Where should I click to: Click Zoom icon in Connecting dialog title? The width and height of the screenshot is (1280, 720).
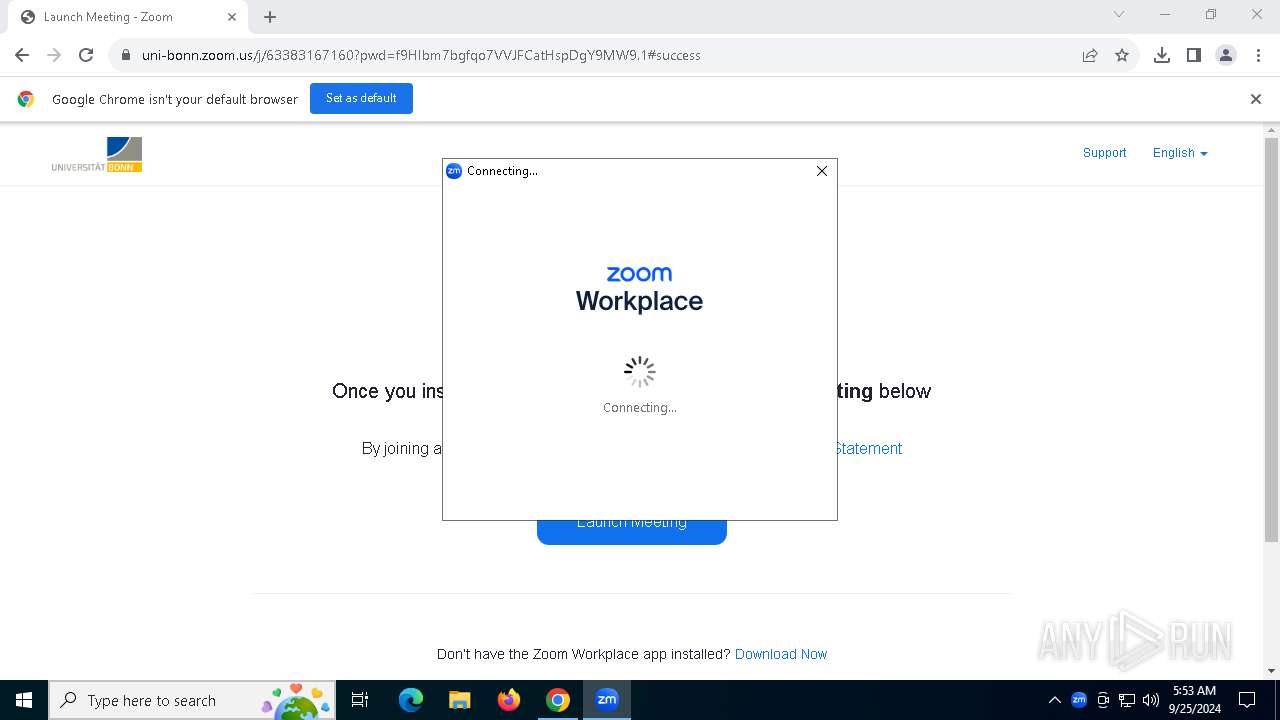coord(454,171)
